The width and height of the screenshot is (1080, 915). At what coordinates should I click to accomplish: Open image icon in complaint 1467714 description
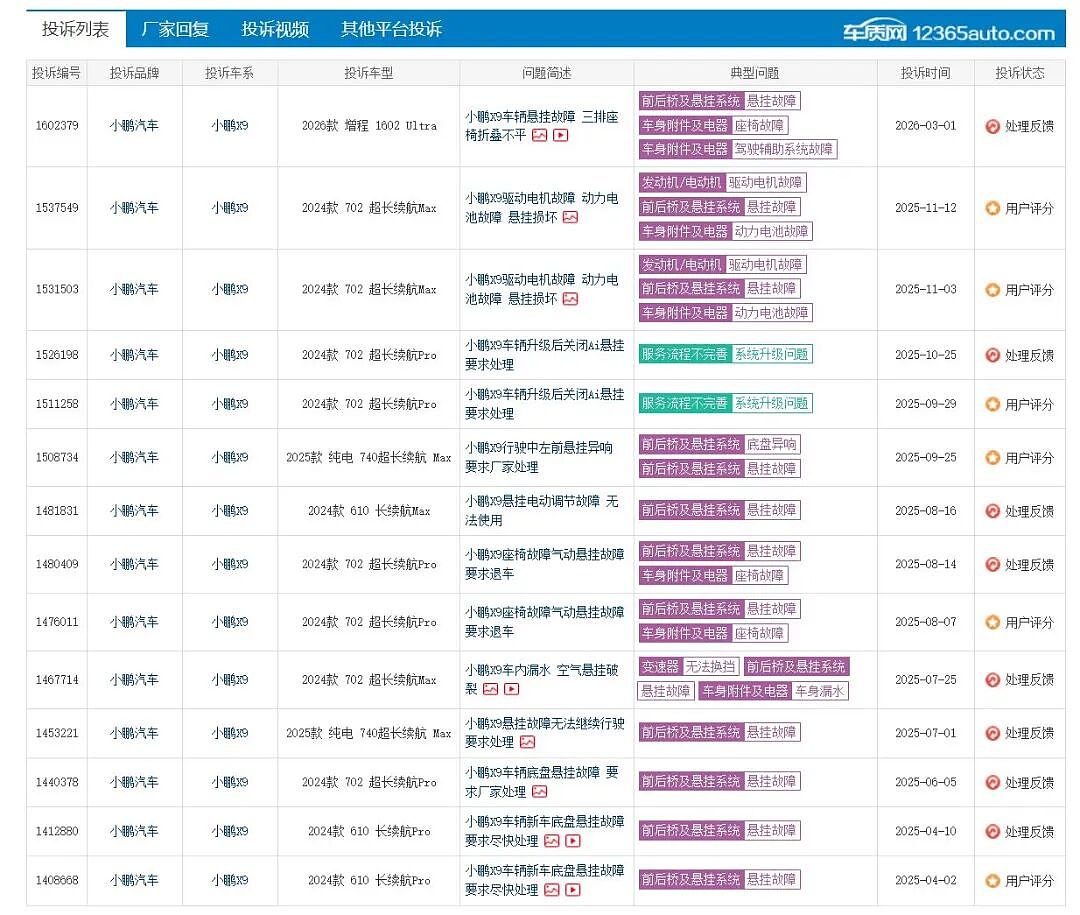pos(490,689)
